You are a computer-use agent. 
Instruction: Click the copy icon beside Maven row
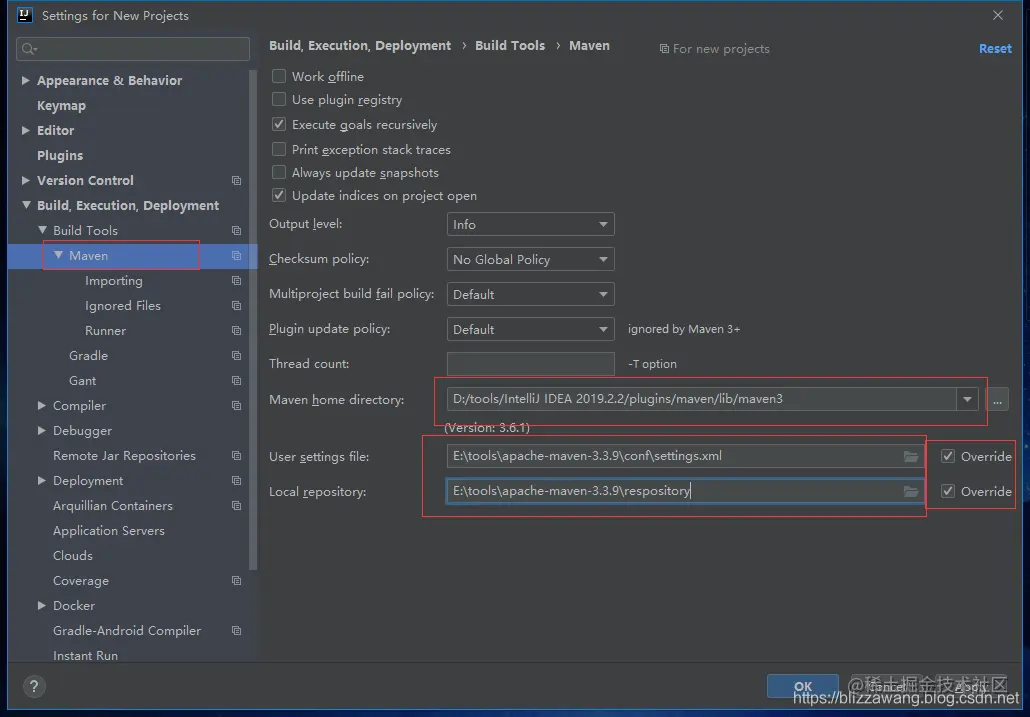[236, 255]
